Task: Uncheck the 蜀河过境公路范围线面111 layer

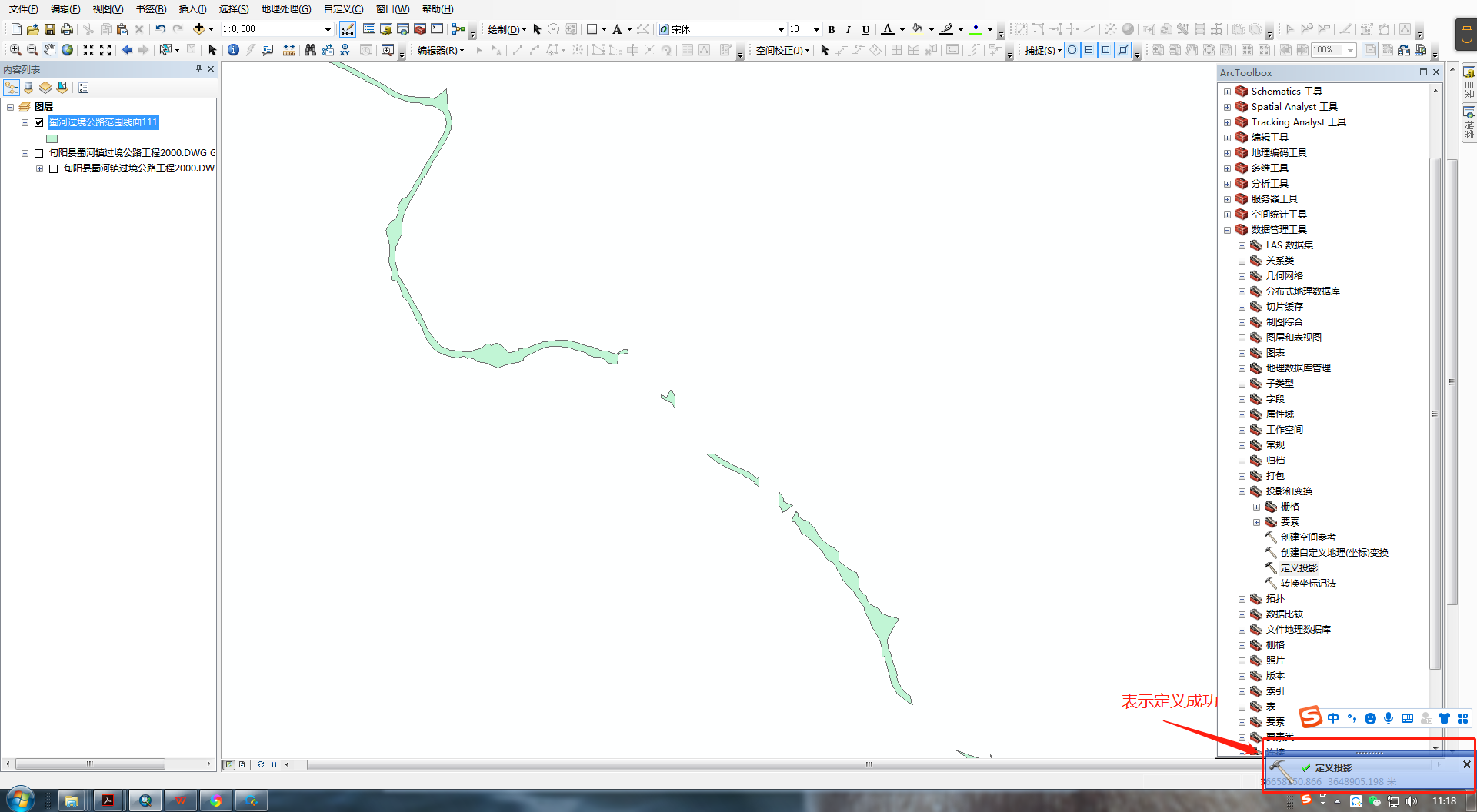Action: [x=39, y=122]
